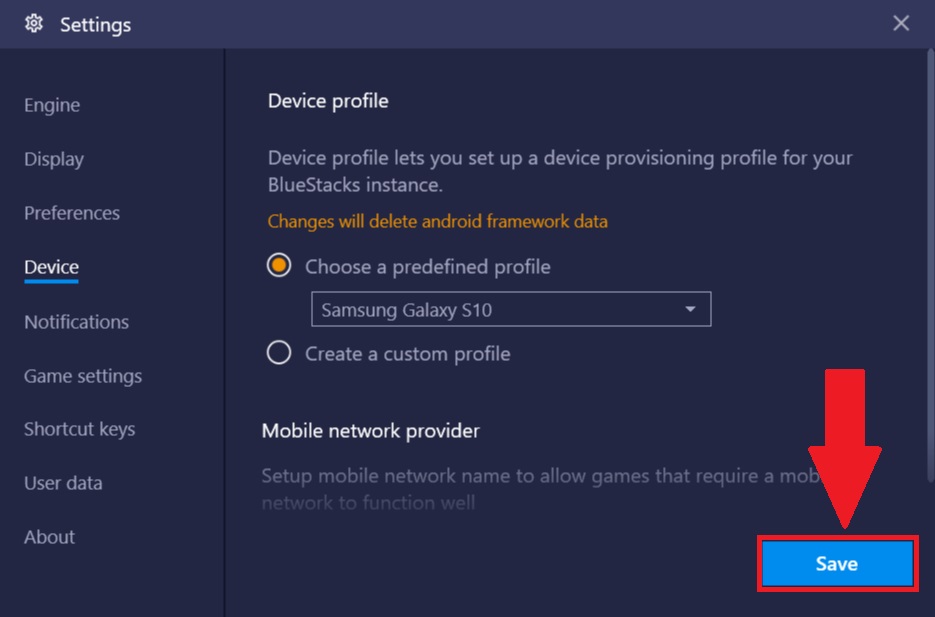Viewport: 935px width, 617px height.
Task: Open the Shortcut keys settings page
Action: pos(79,428)
